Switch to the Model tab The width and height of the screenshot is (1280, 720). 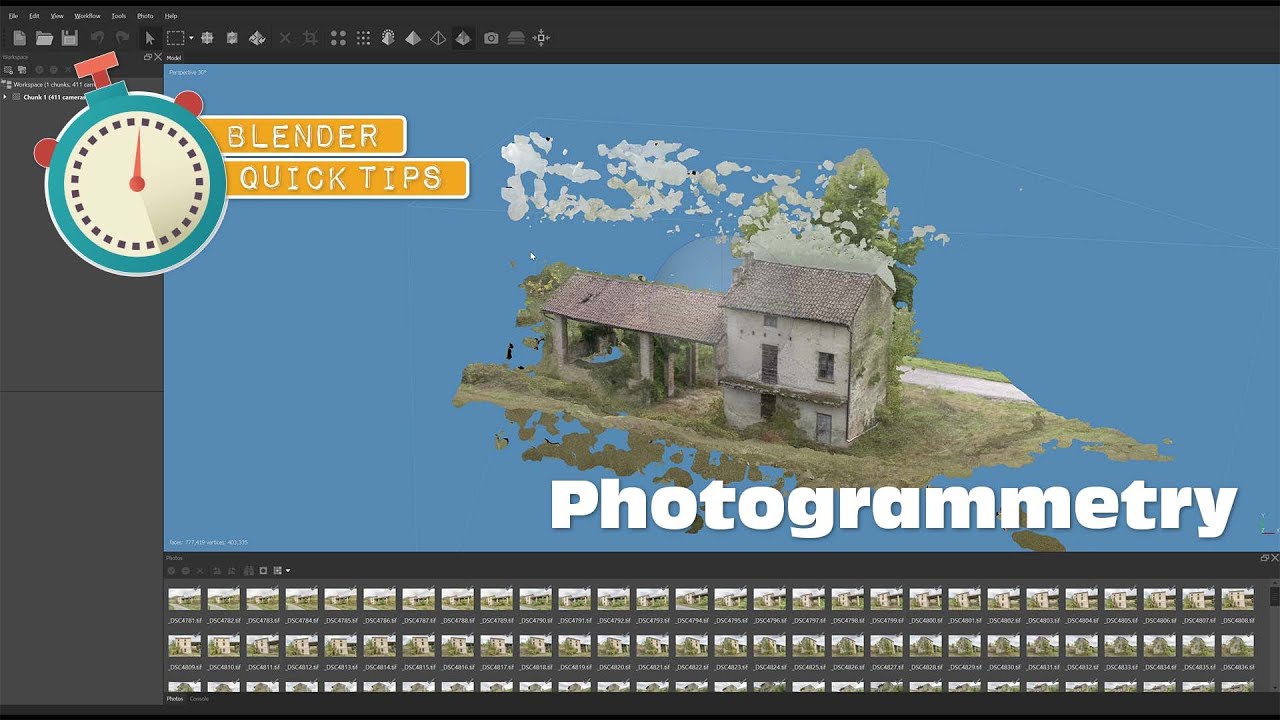tap(173, 58)
